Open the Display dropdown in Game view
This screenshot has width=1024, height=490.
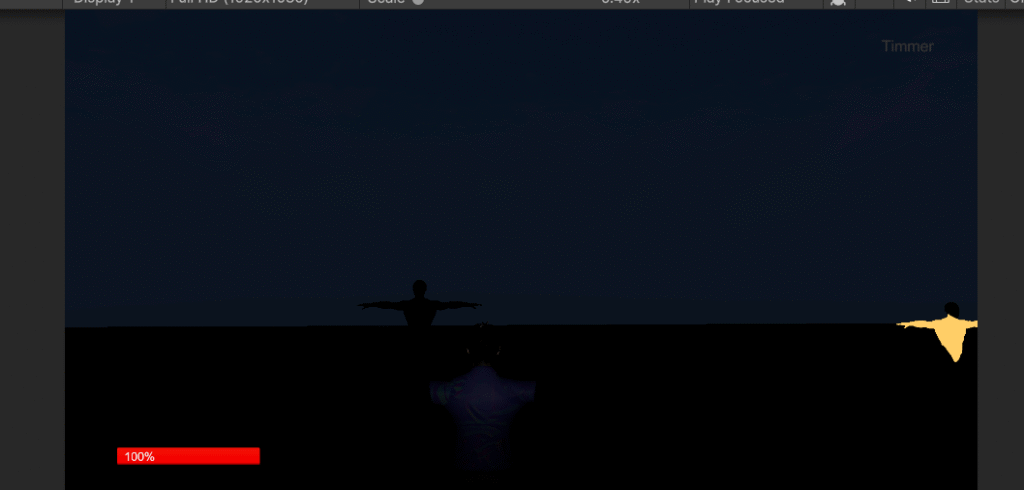114,2
